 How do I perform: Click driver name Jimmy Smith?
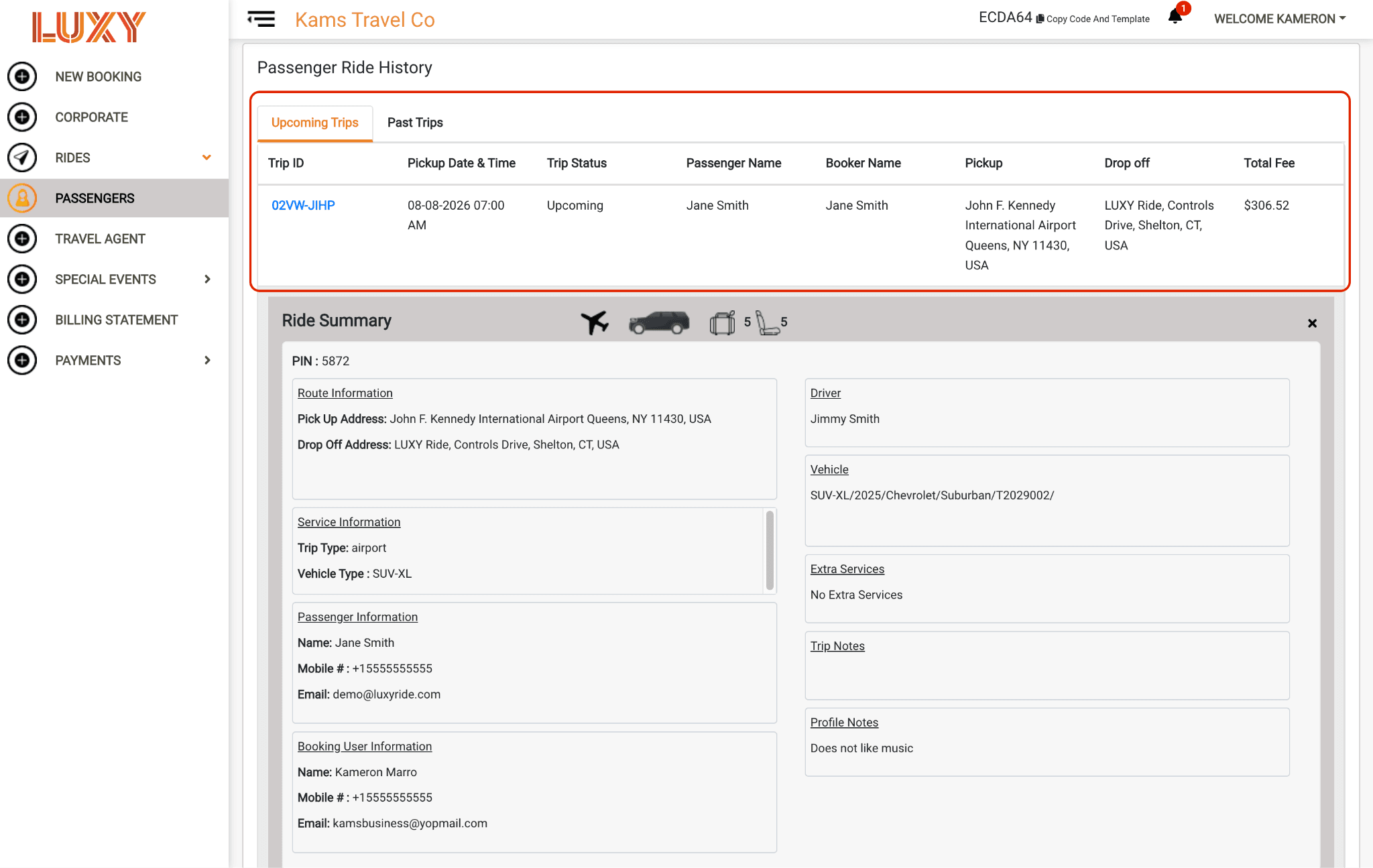(x=845, y=419)
